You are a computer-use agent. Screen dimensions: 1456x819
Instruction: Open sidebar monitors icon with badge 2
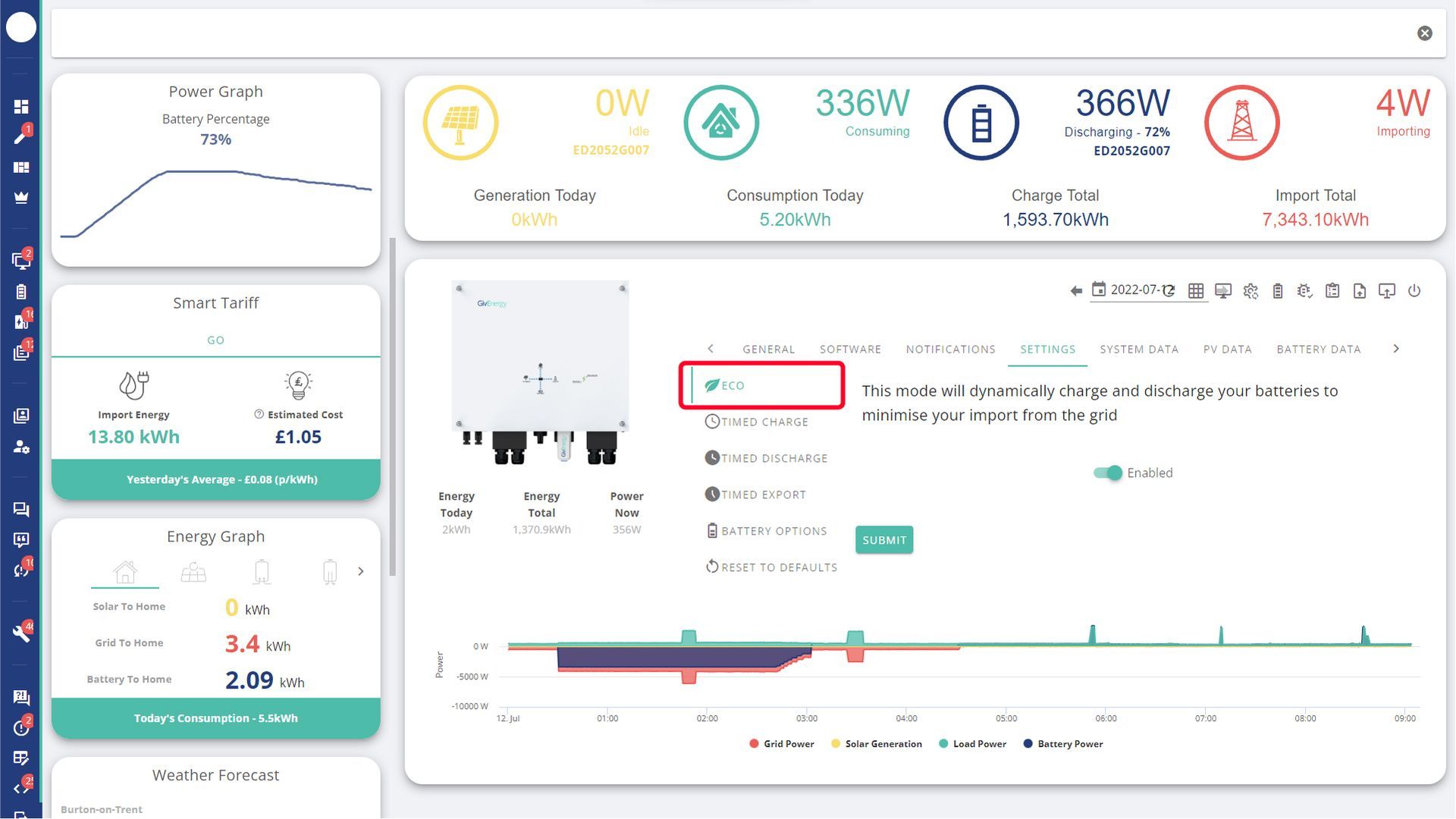[21, 261]
